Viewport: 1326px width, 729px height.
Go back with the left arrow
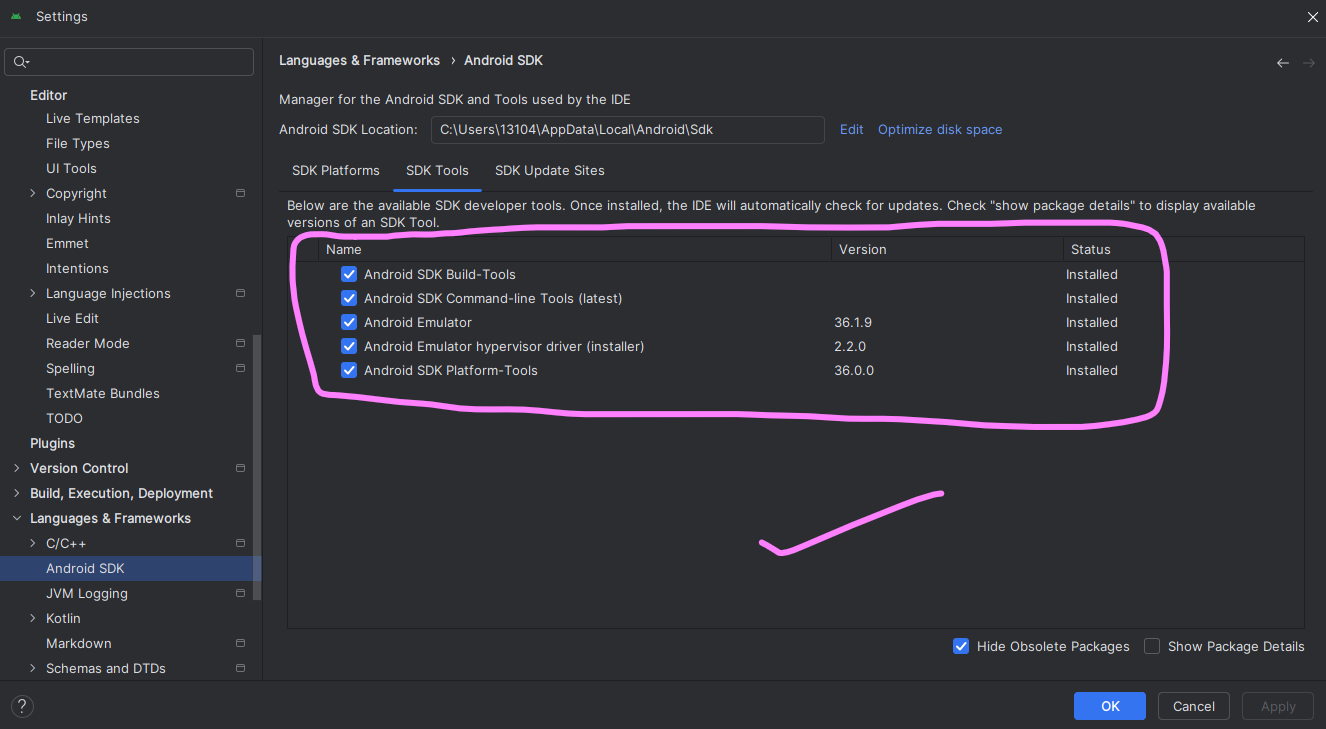coord(1283,63)
